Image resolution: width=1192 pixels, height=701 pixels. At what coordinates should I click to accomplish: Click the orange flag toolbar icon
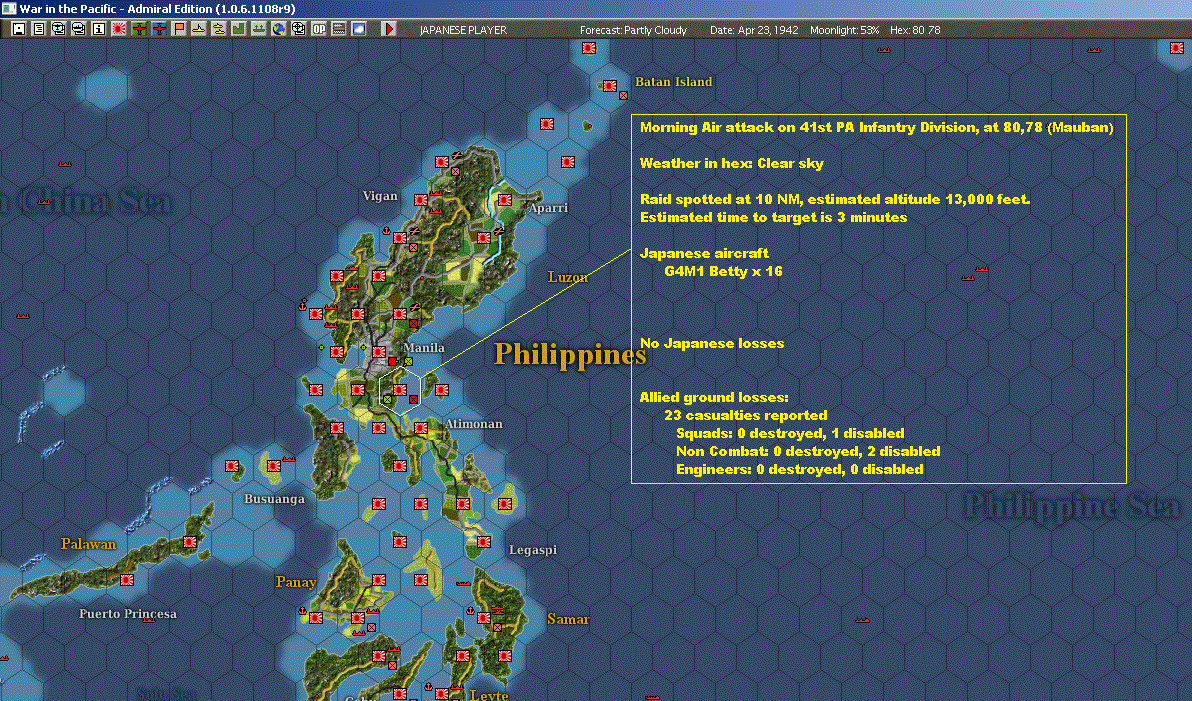179,29
